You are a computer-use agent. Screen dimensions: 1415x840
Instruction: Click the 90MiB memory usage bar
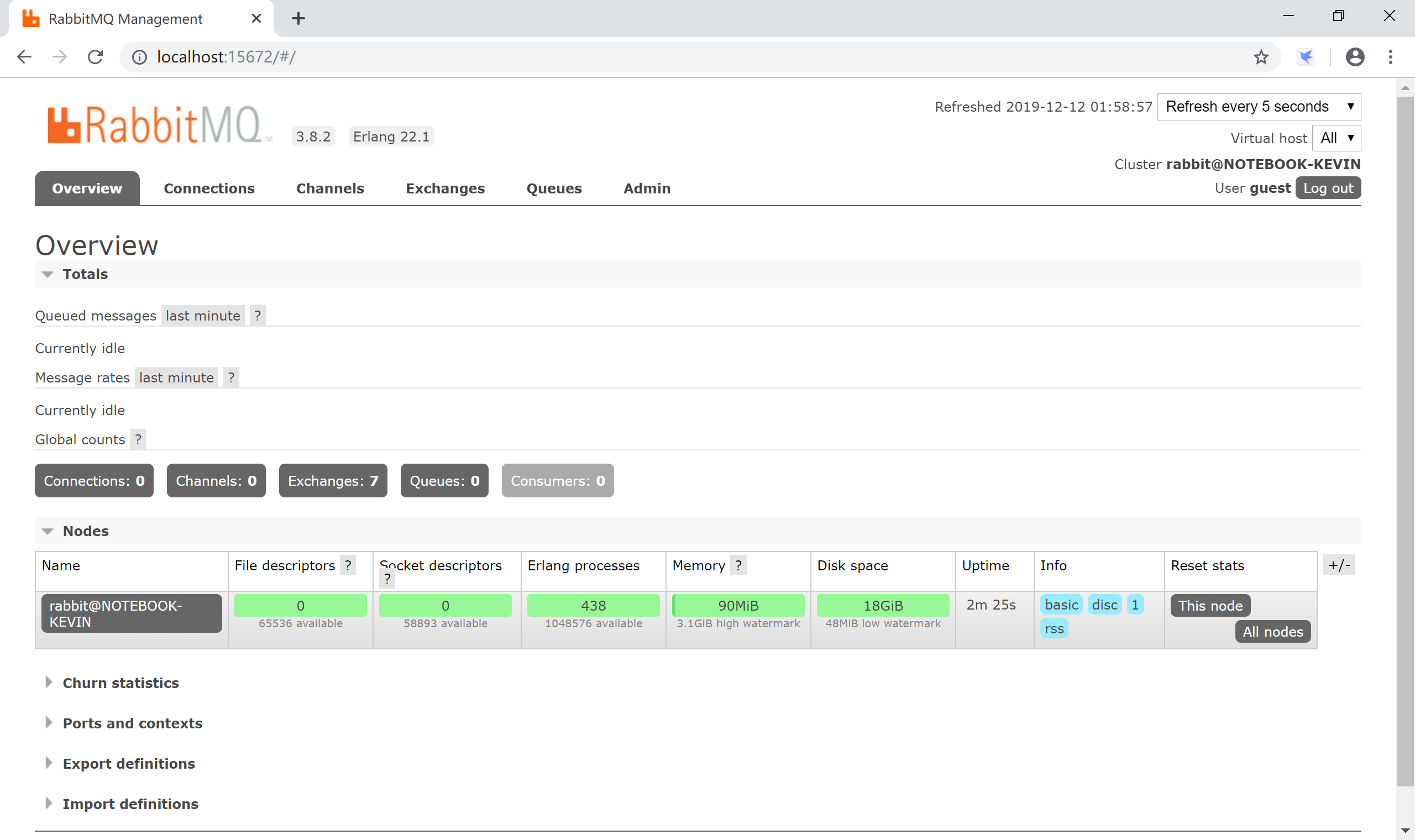[x=738, y=605]
